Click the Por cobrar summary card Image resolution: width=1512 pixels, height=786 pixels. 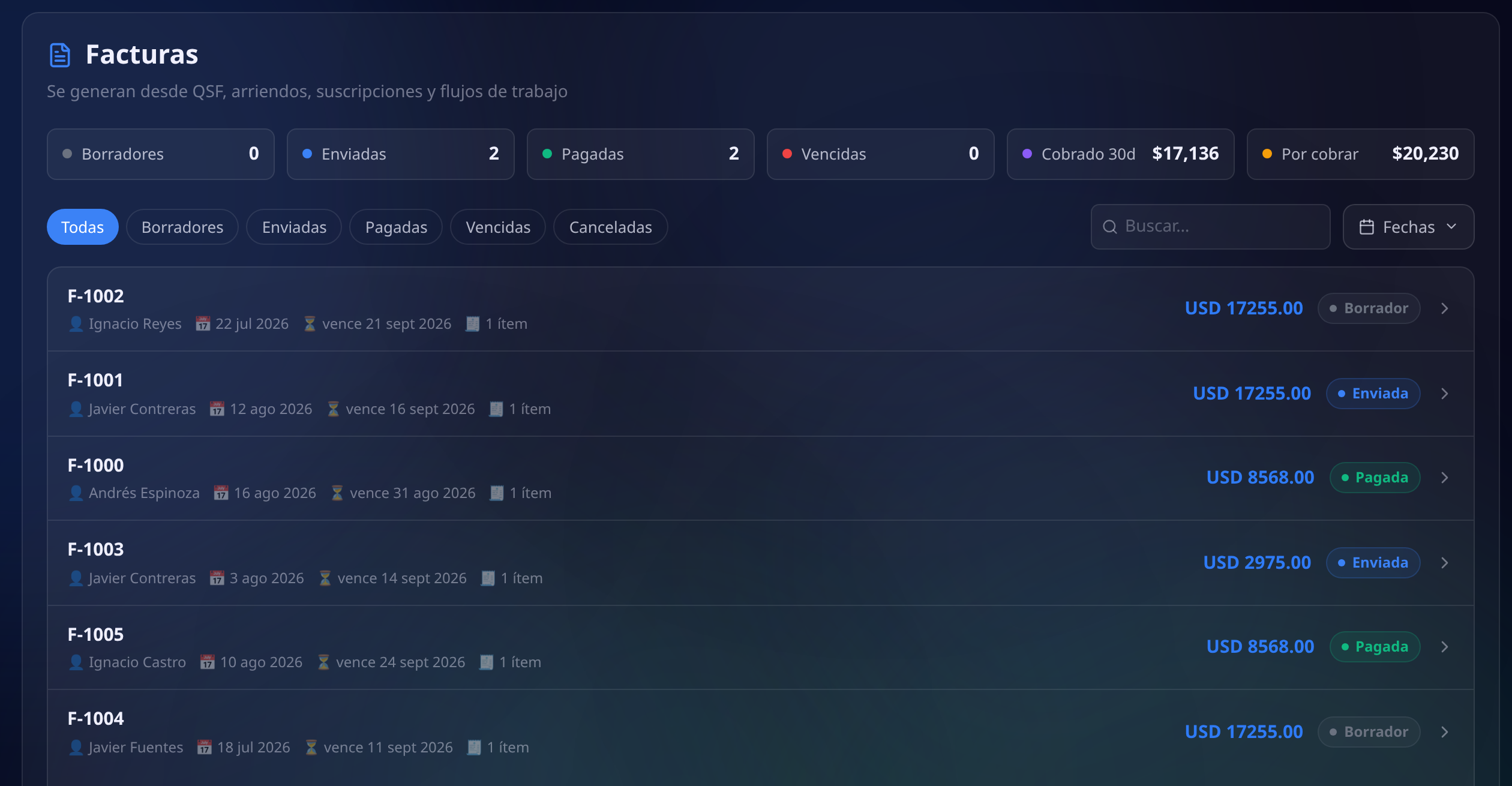1361,154
